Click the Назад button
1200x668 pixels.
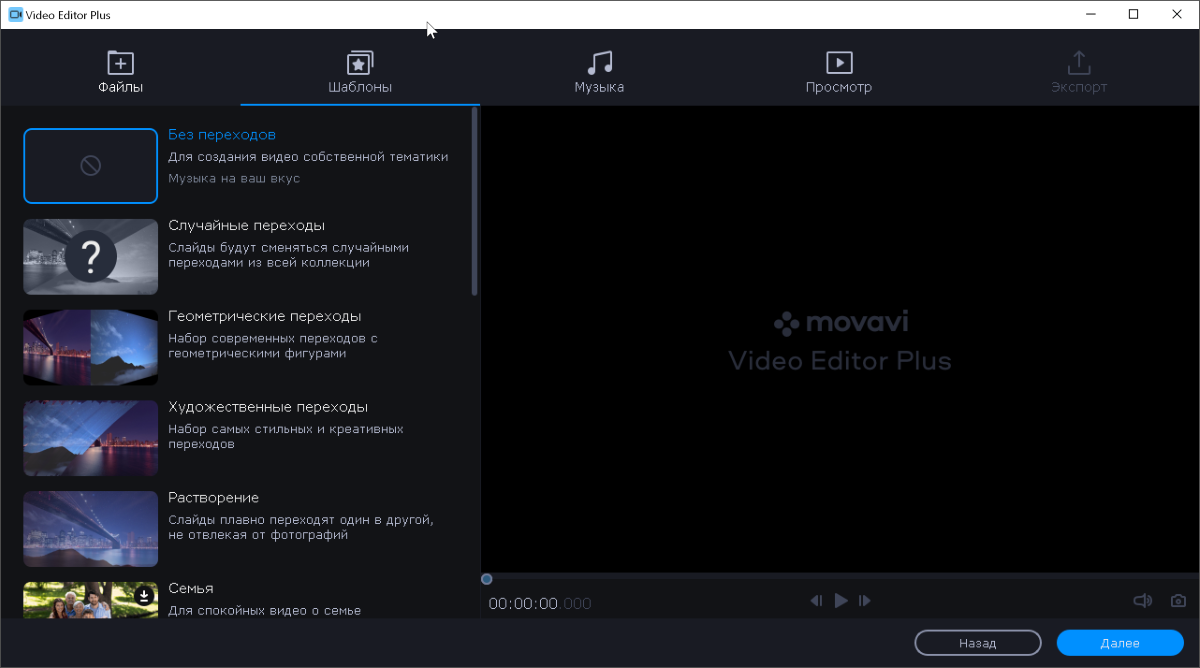pyautogui.click(x=977, y=643)
